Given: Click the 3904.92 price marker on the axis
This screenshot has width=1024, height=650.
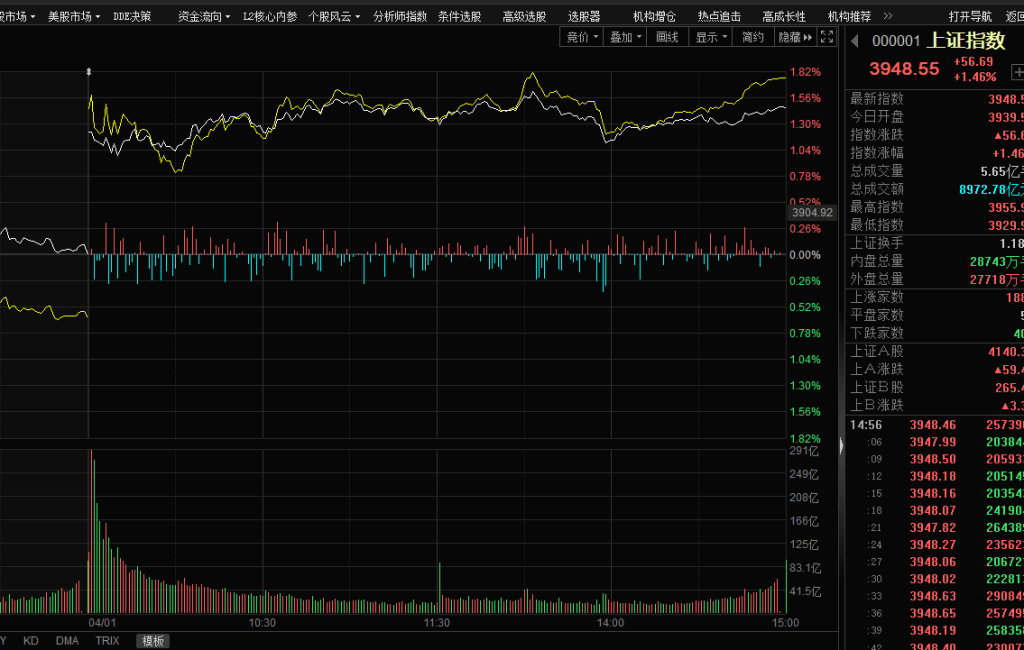Looking at the screenshot, I should (x=812, y=212).
